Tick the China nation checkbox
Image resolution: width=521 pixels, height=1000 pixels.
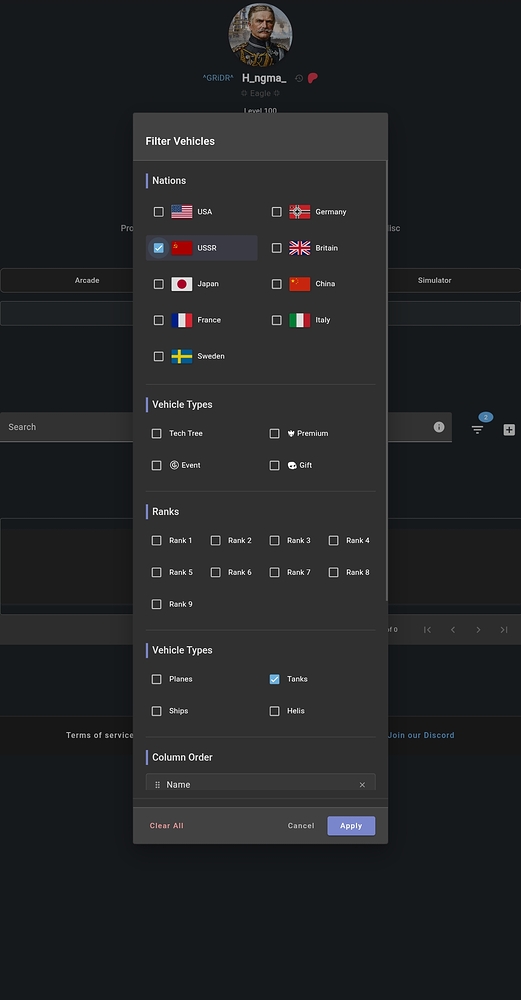tap(277, 284)
